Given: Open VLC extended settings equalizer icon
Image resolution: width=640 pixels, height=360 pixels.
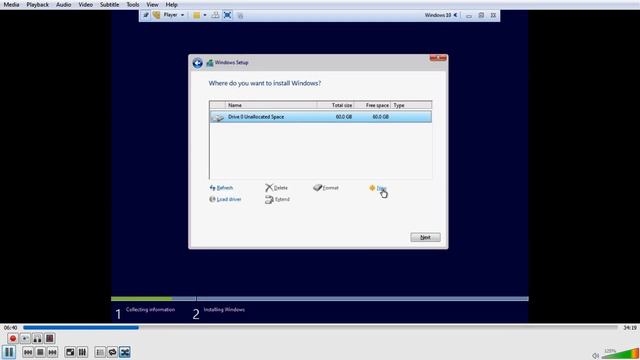Looking at the screenshot, I should 82,352.
